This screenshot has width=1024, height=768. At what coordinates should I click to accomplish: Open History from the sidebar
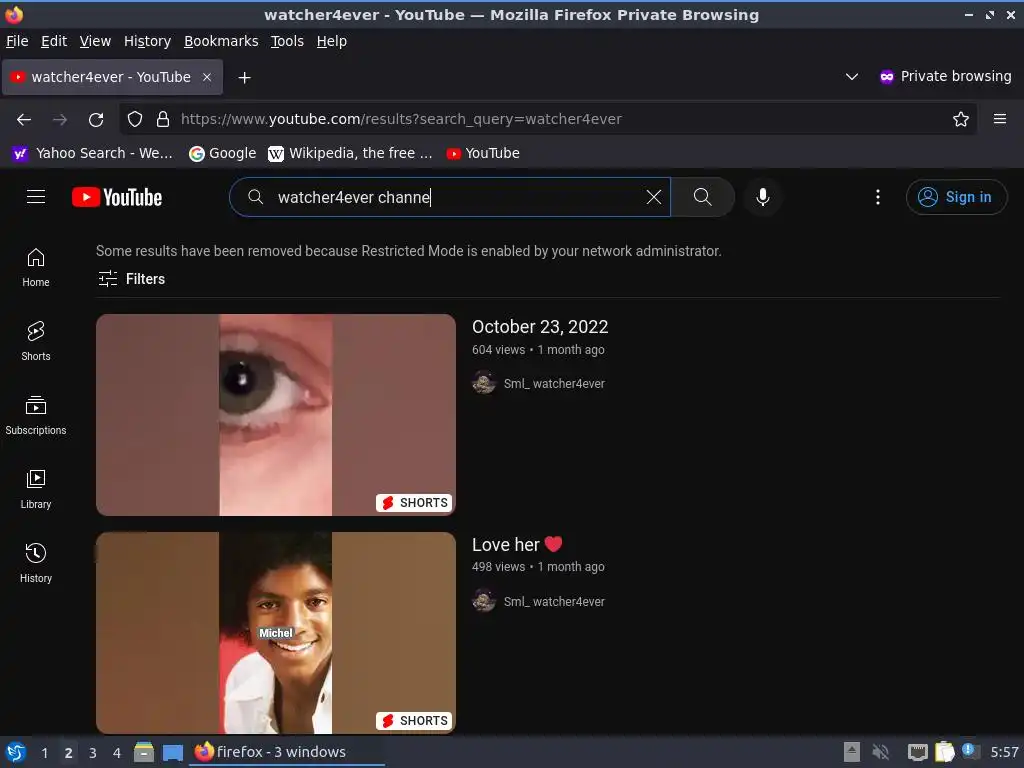tap(36, 563)
